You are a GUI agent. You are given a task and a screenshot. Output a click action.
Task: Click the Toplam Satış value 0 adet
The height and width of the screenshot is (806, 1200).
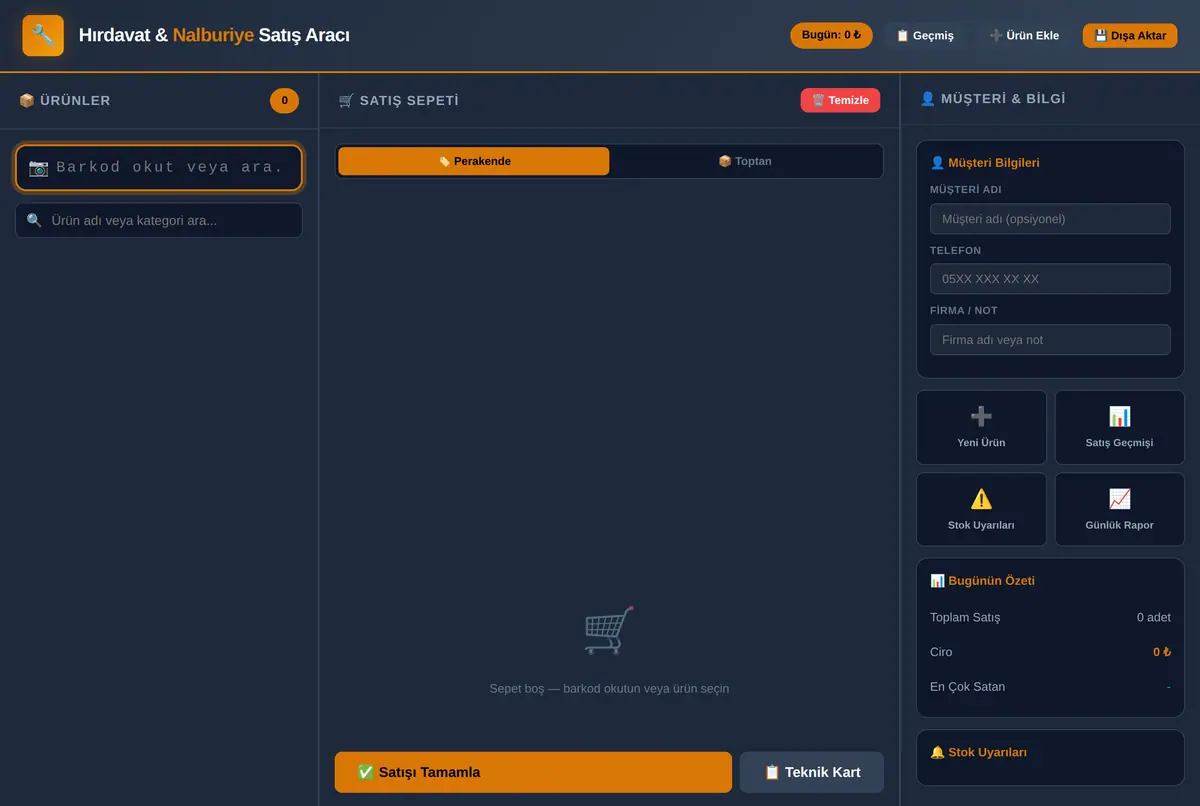pos(1153,617)
